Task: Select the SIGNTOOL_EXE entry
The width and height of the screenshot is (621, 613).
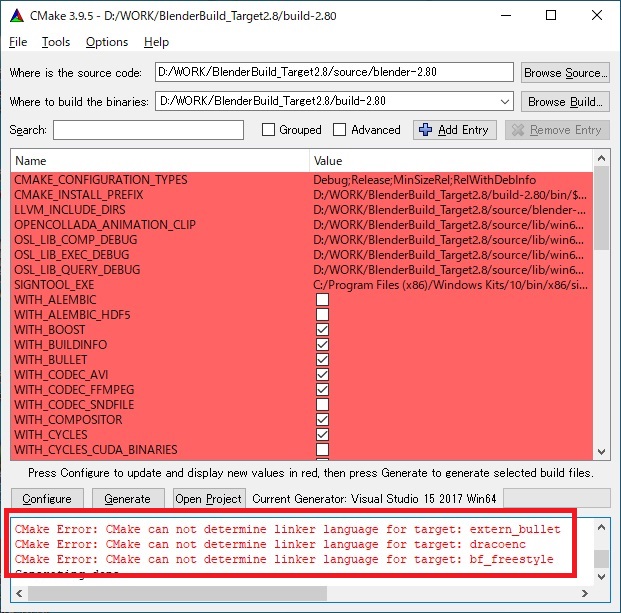Action: 302,285
